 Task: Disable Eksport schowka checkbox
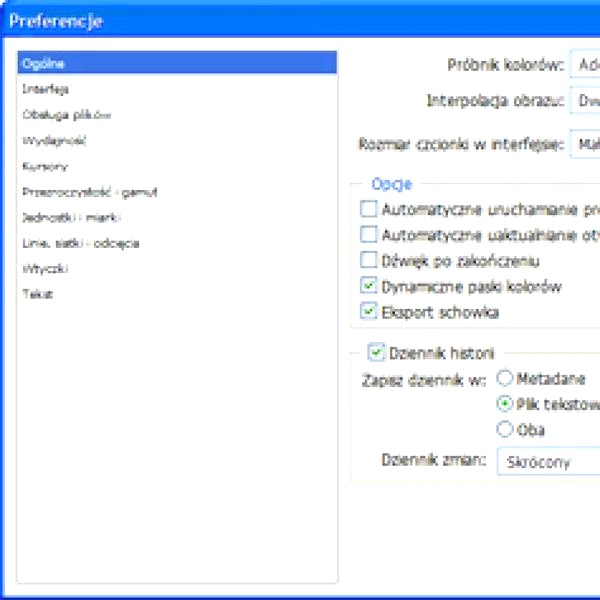click(368, 311)
